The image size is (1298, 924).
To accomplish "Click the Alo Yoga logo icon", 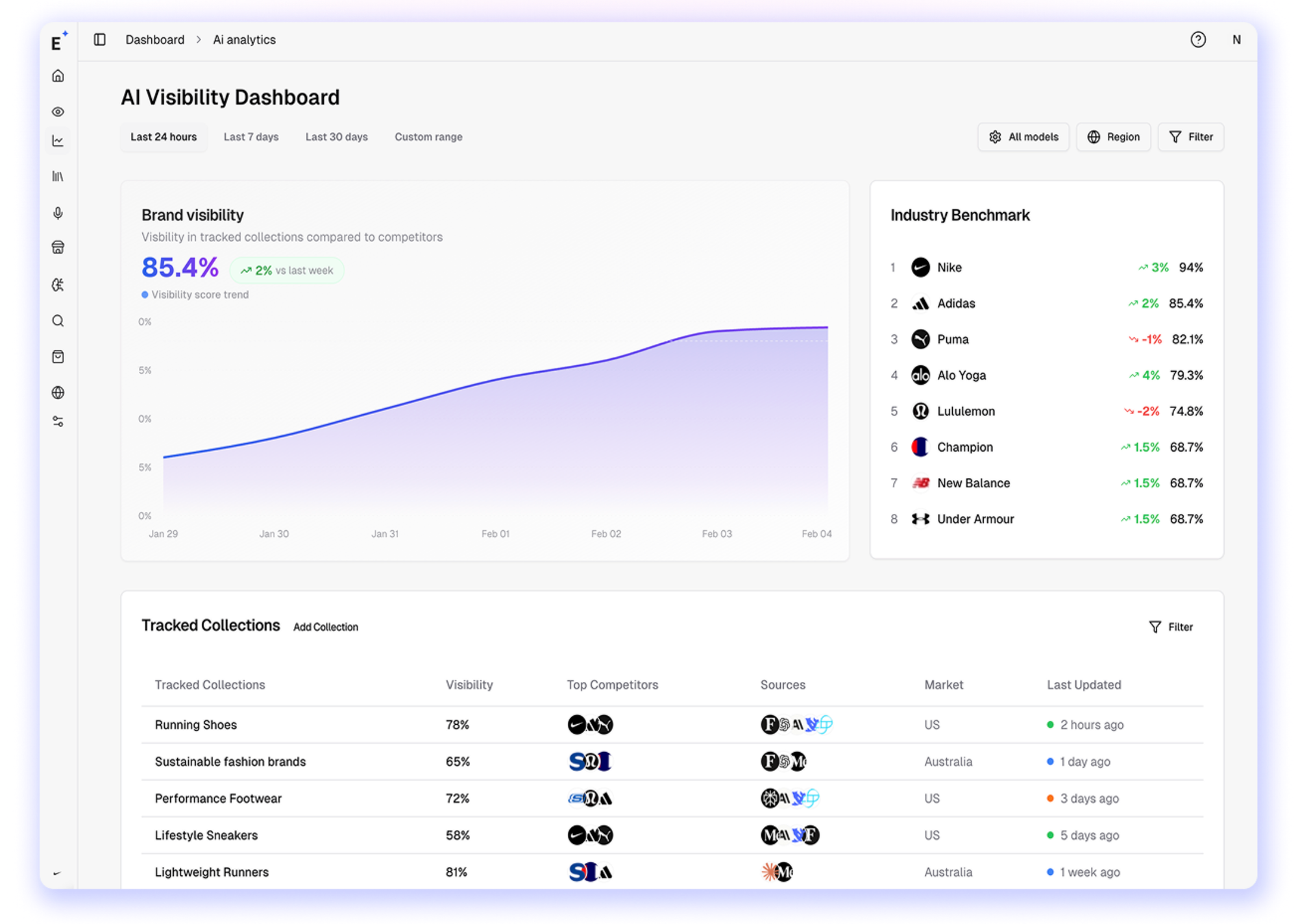I will (920, 375).
